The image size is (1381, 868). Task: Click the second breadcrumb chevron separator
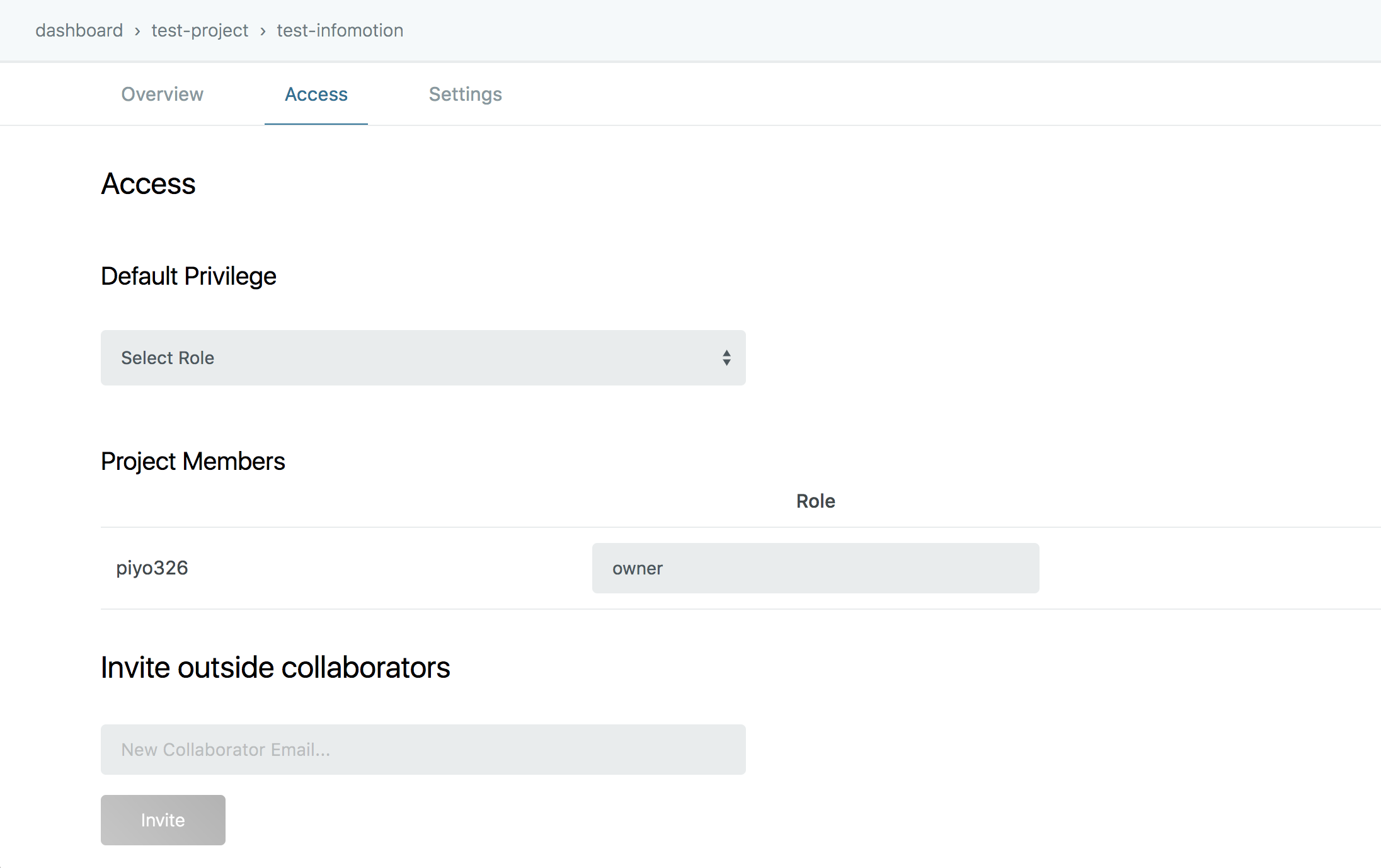263,31
